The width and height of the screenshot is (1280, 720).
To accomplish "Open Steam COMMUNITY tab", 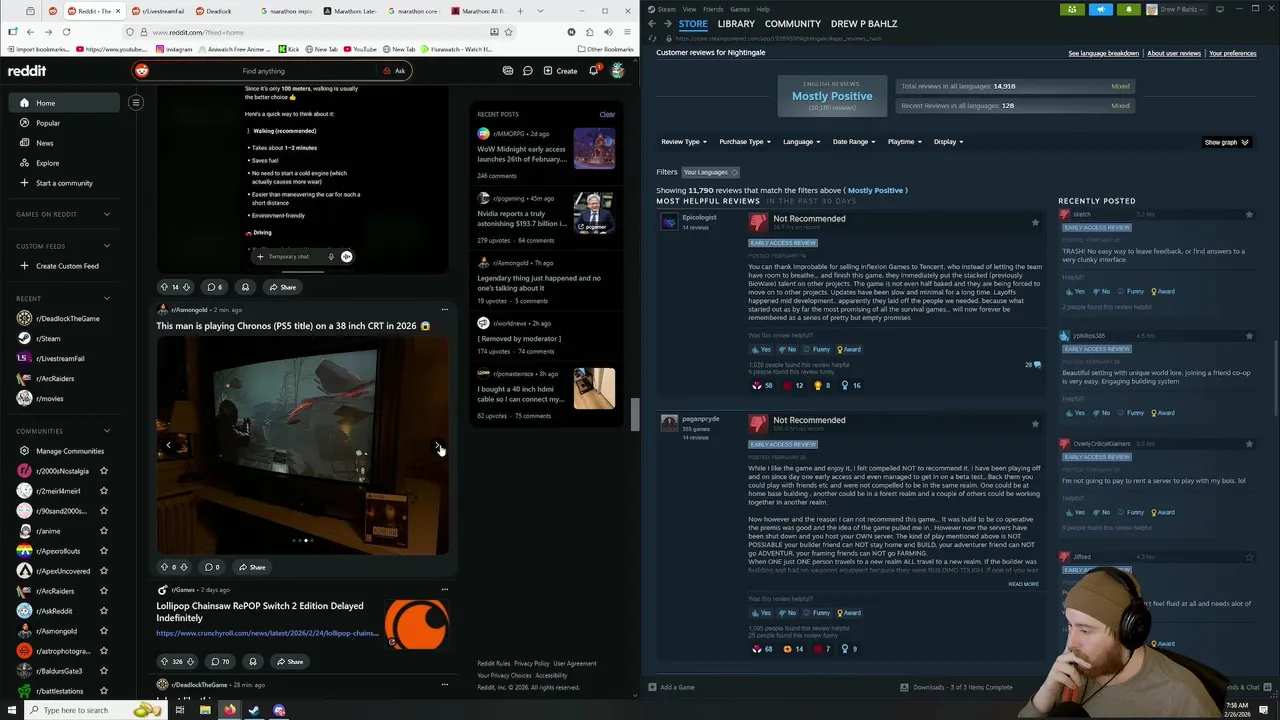I will [793, 23].
